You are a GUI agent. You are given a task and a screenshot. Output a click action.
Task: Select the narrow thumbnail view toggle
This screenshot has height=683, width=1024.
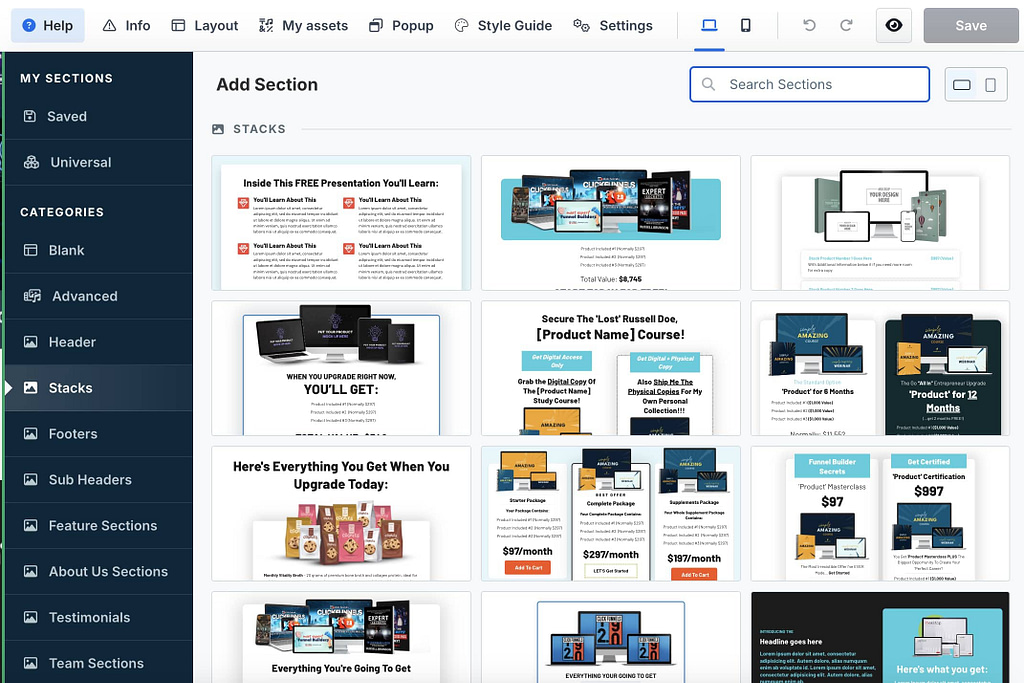(x=990, y=85)
